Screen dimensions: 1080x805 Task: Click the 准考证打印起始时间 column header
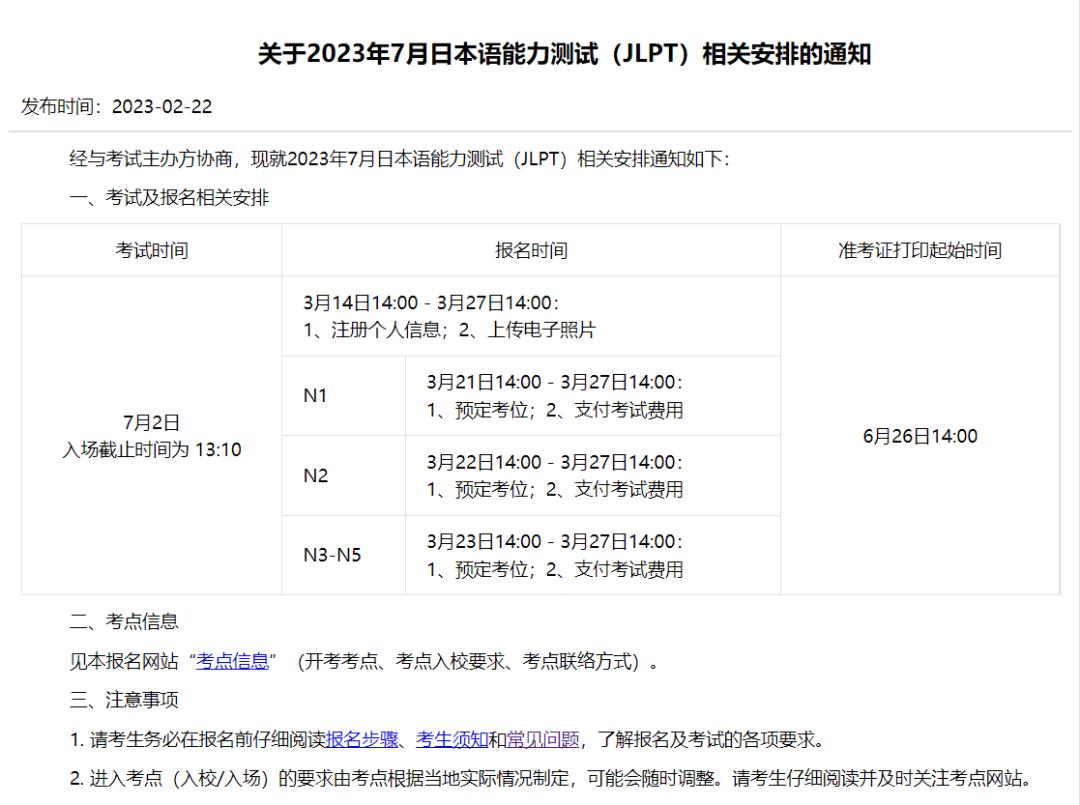pos(920,250)
